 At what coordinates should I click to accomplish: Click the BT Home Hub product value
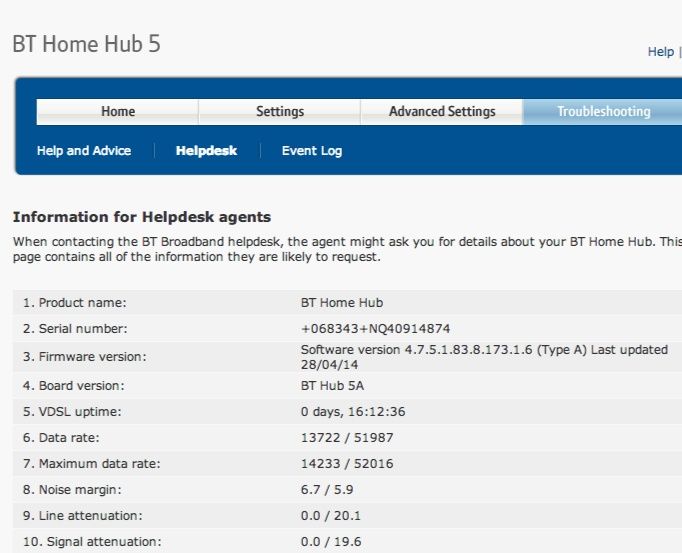coord(342,303)
